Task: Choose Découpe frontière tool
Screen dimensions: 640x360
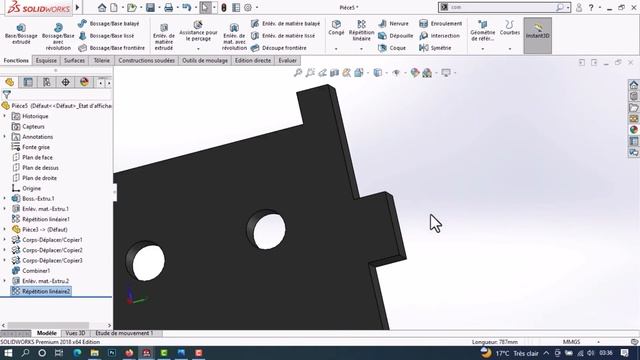Action: pos(279,48)
